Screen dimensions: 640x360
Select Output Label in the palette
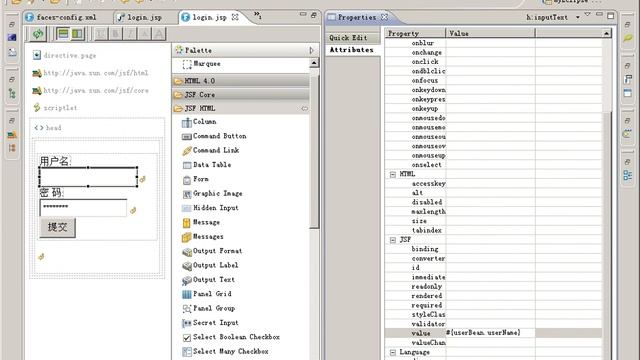(x=210, y=265)
